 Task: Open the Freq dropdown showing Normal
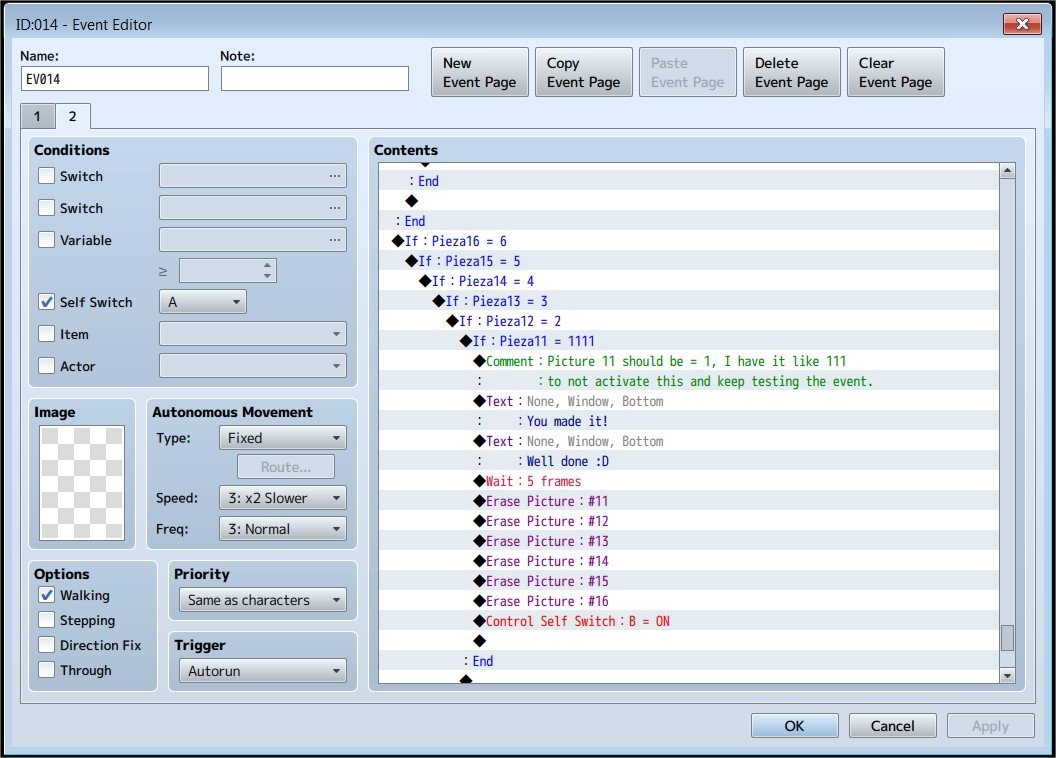[283, 529]
